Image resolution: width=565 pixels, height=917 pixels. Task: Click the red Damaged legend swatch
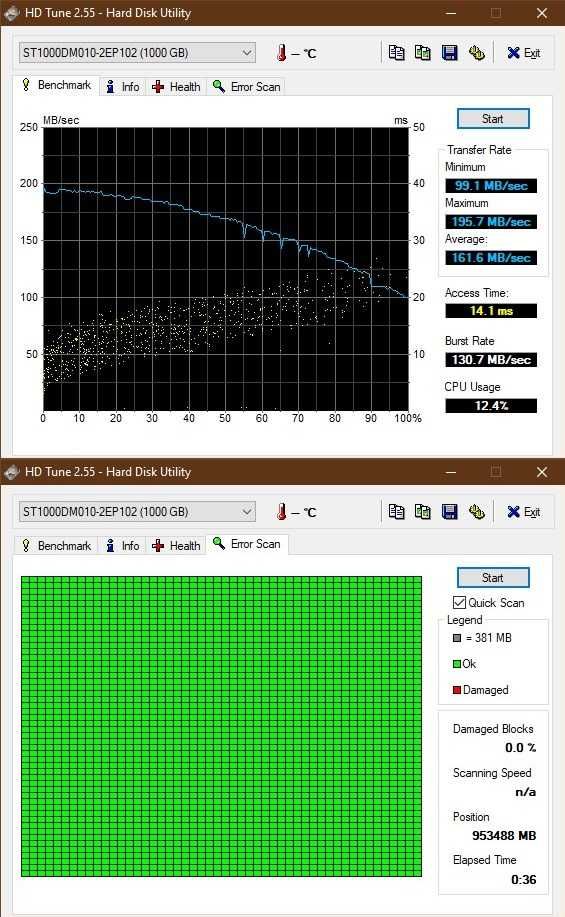[x=457, y=690]
